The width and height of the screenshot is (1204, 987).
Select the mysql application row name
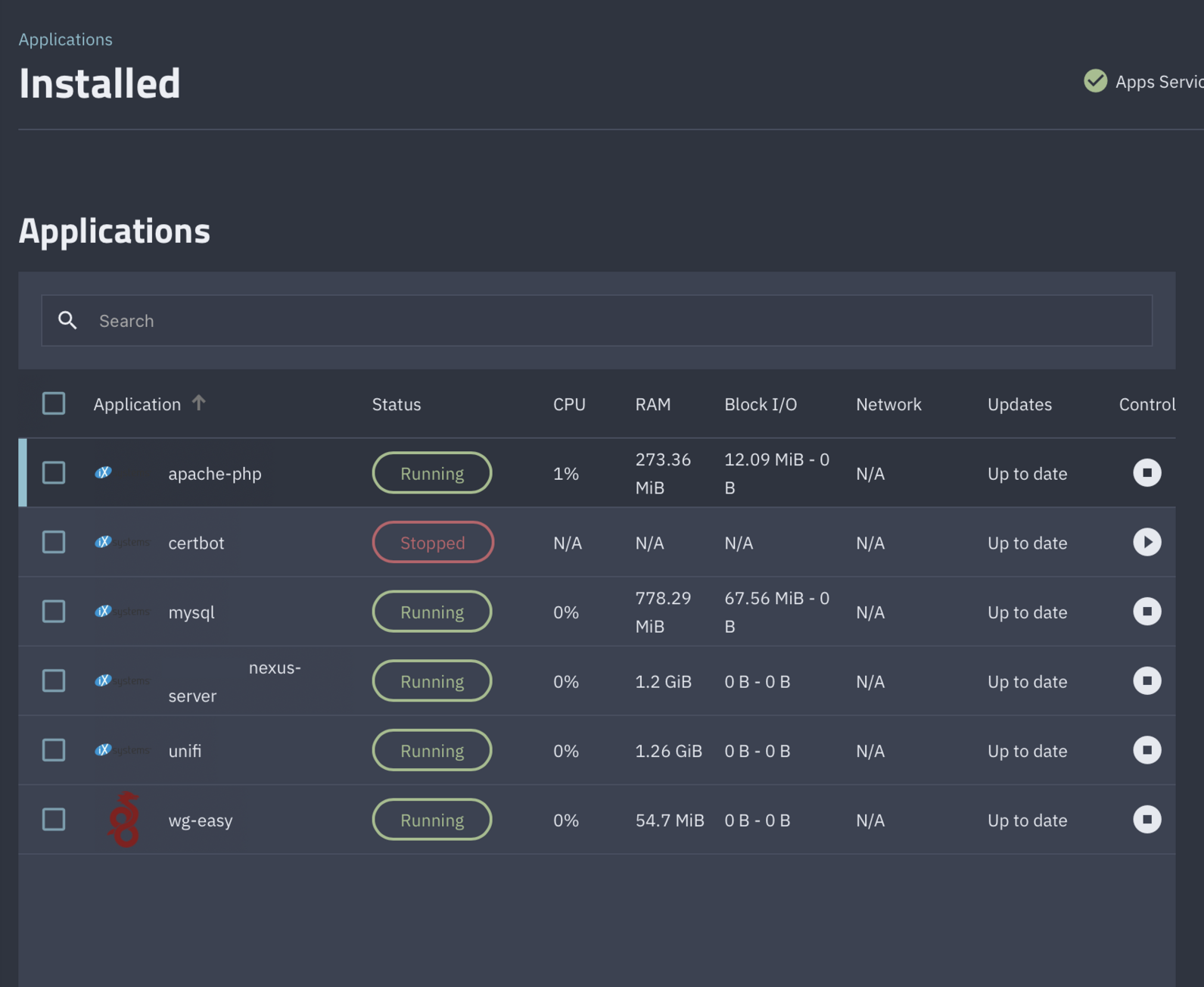191,612
